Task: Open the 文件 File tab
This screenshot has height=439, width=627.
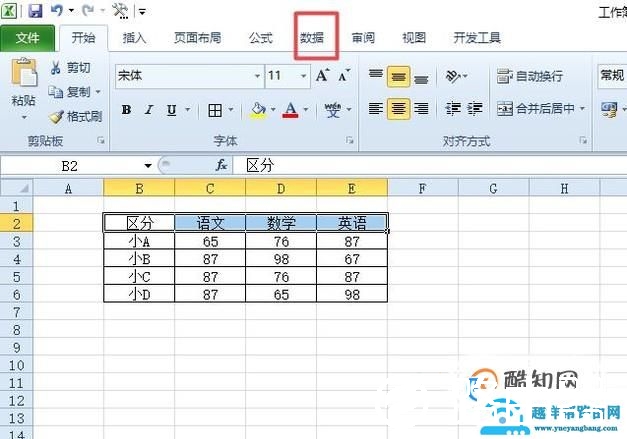Action: click(28, 38)
